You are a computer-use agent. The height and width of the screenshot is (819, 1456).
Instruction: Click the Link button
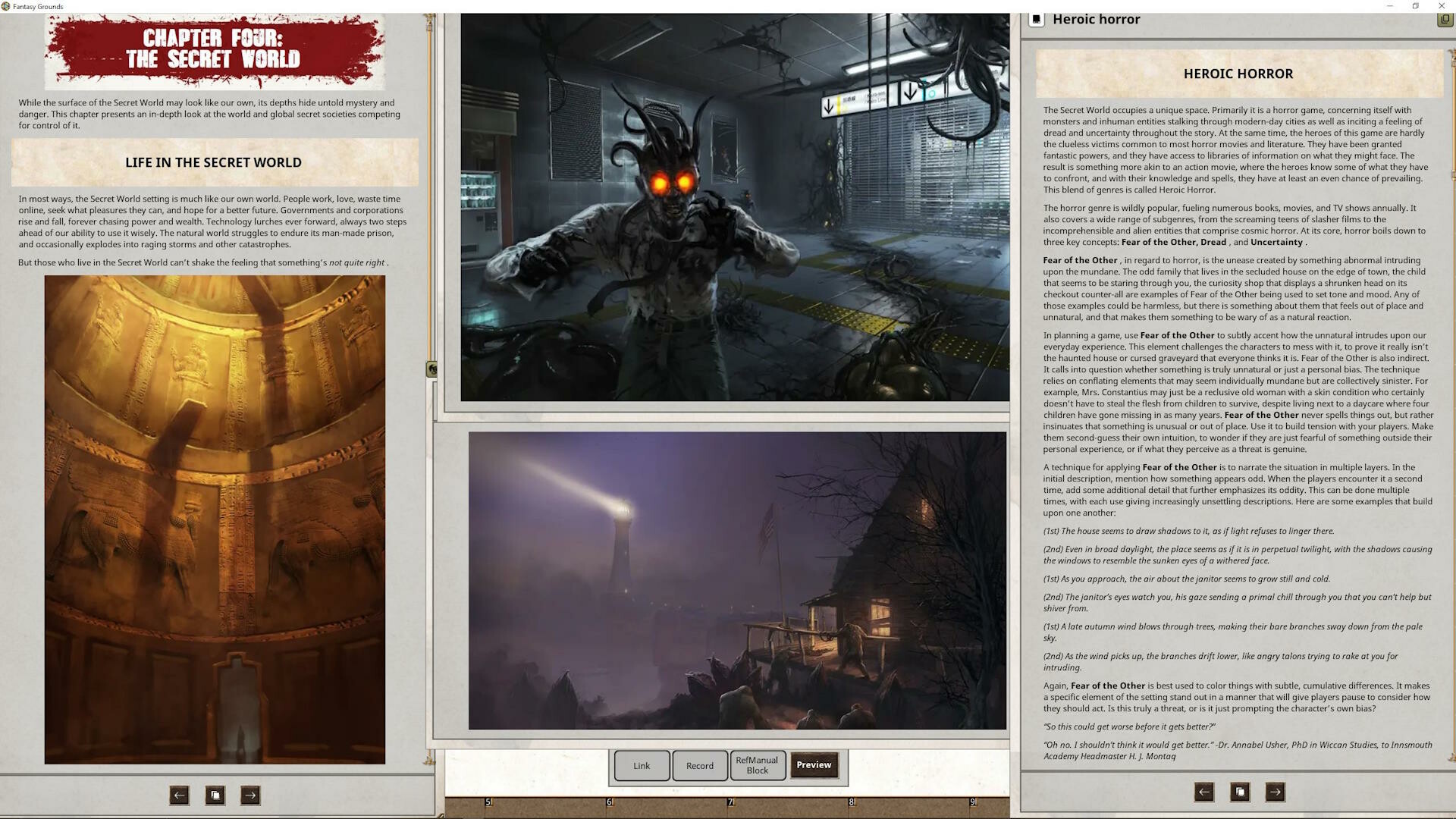tap(641, 765)
